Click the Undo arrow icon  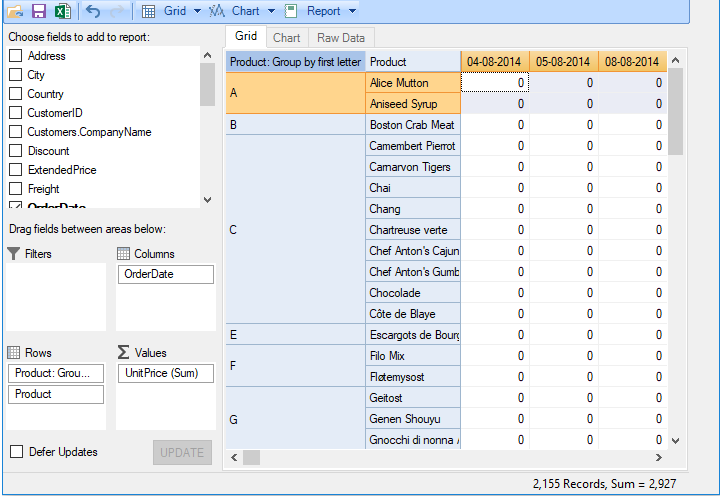(93, 11)
